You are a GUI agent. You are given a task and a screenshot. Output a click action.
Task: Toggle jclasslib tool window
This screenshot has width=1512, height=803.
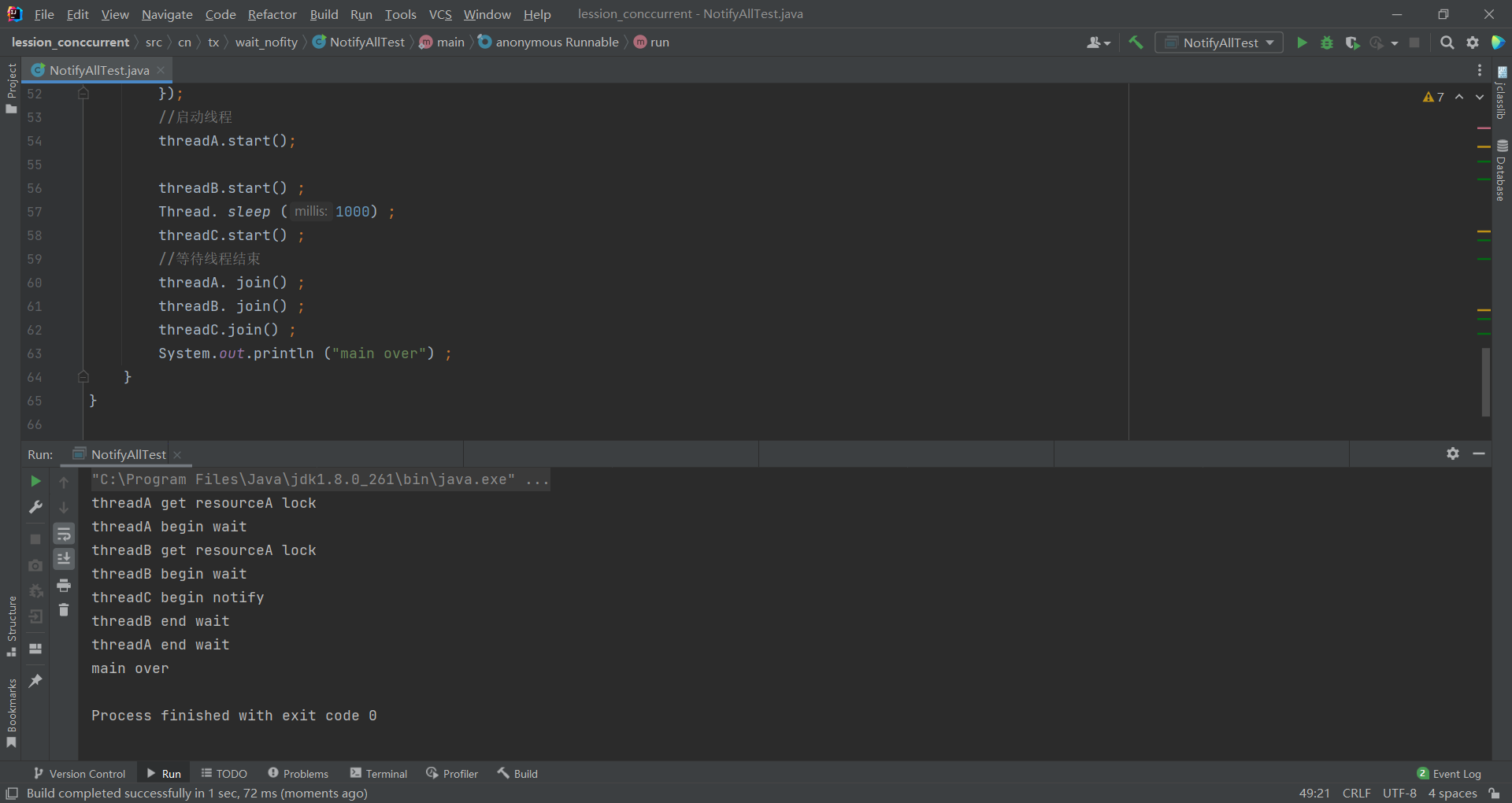click(1502, 93)
